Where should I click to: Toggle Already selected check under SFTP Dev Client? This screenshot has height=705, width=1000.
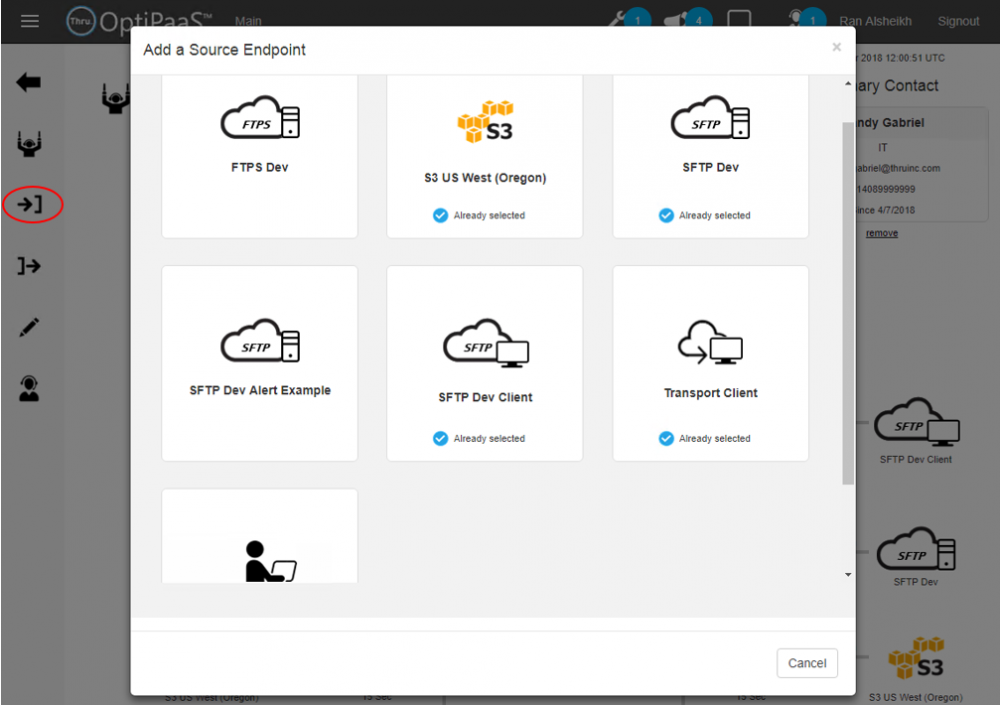click(x=440, y=438)
